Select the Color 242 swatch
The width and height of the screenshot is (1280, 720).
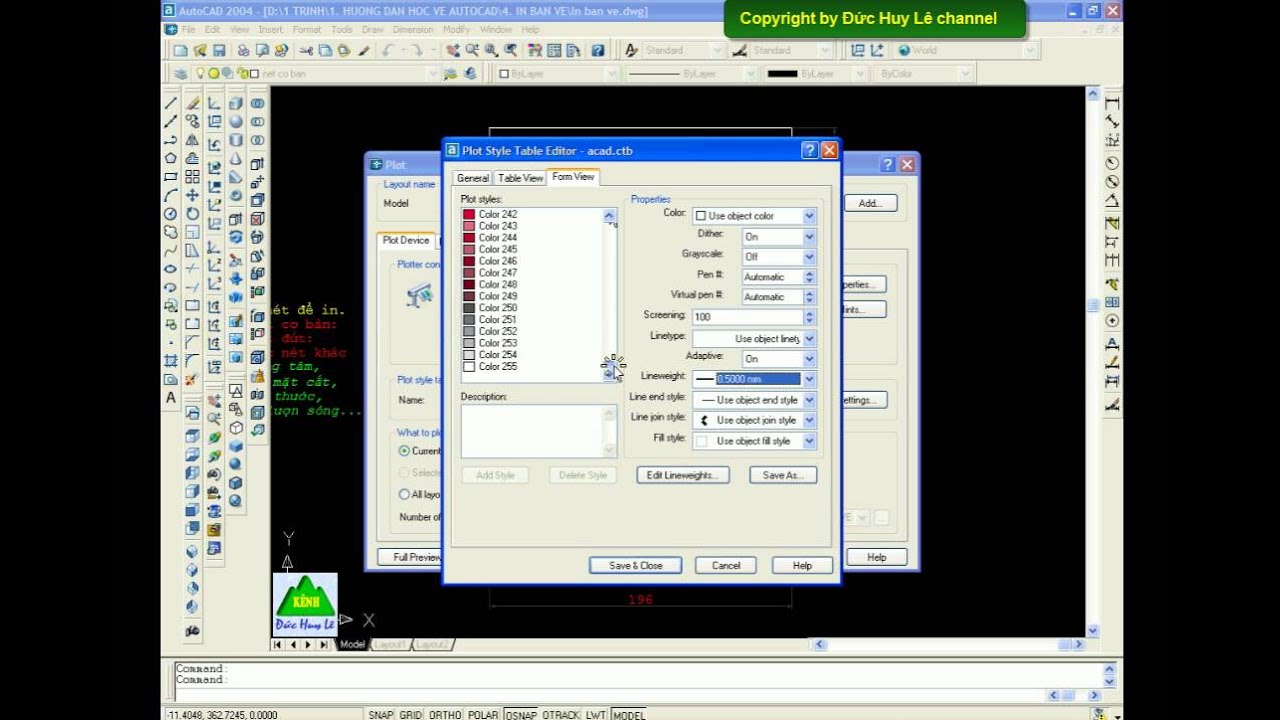pos(469,214)
